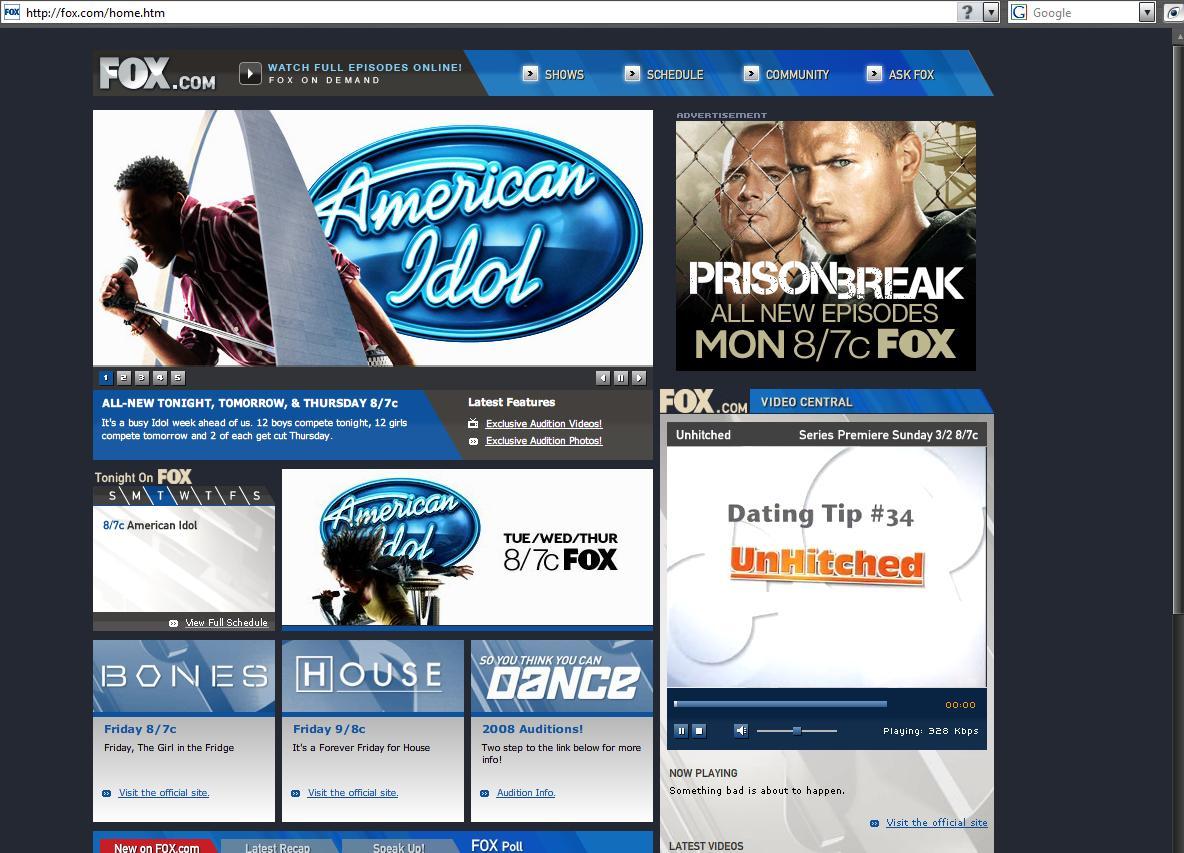Open the Speak Up! tab
1184x853 pixels.
[x=399, y=848]
